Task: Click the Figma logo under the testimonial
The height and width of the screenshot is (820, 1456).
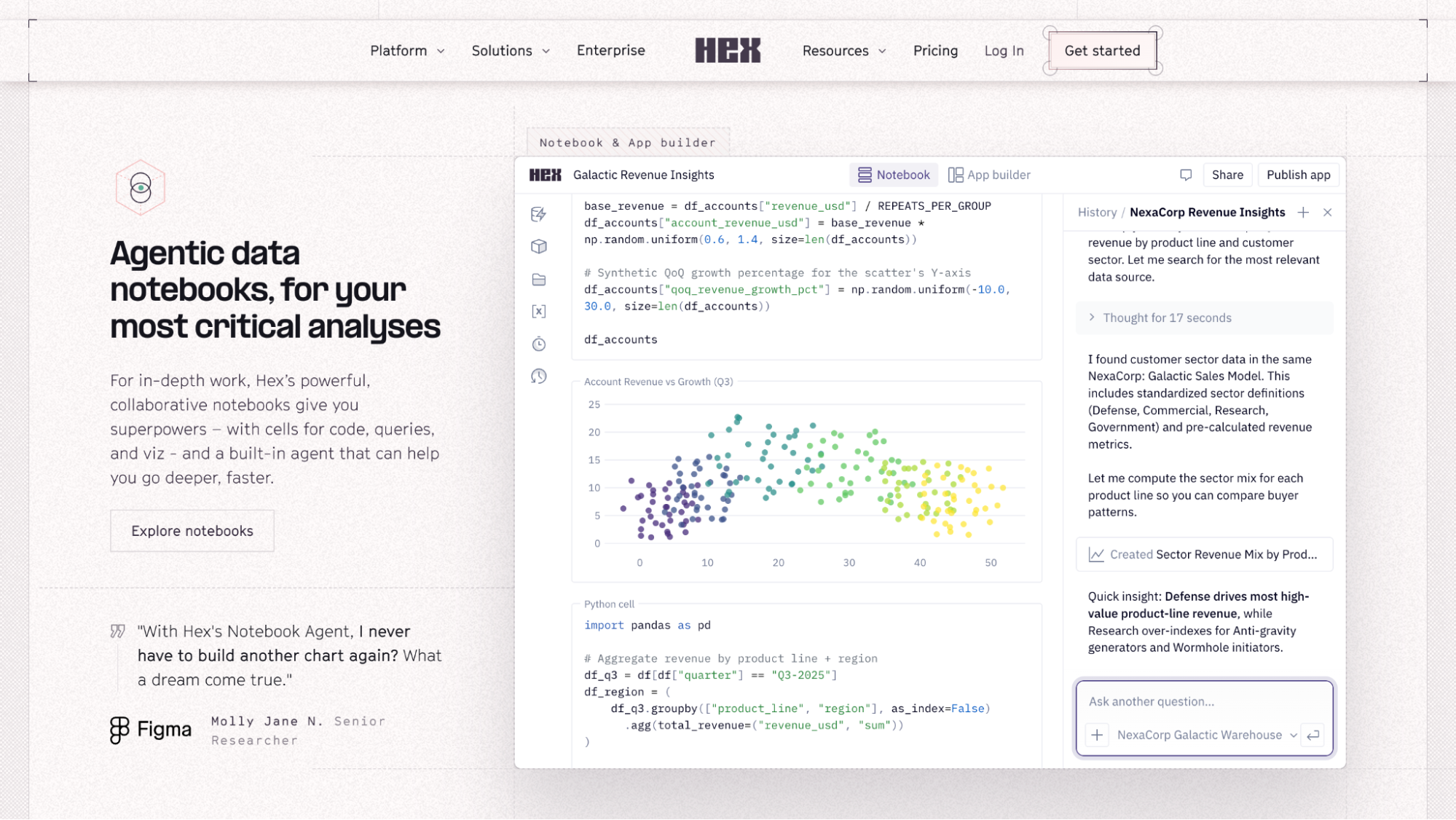Action: click(x=151, y=730)
